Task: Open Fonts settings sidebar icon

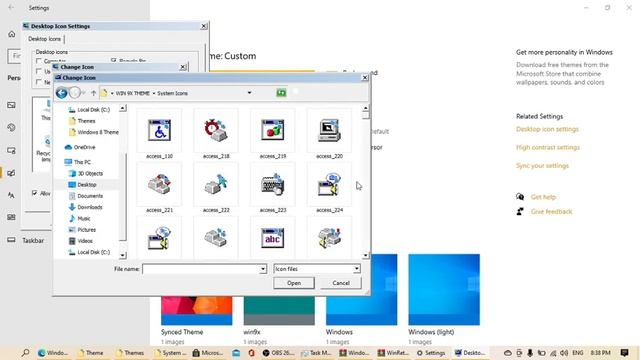Action: click(x=11, y=195)
